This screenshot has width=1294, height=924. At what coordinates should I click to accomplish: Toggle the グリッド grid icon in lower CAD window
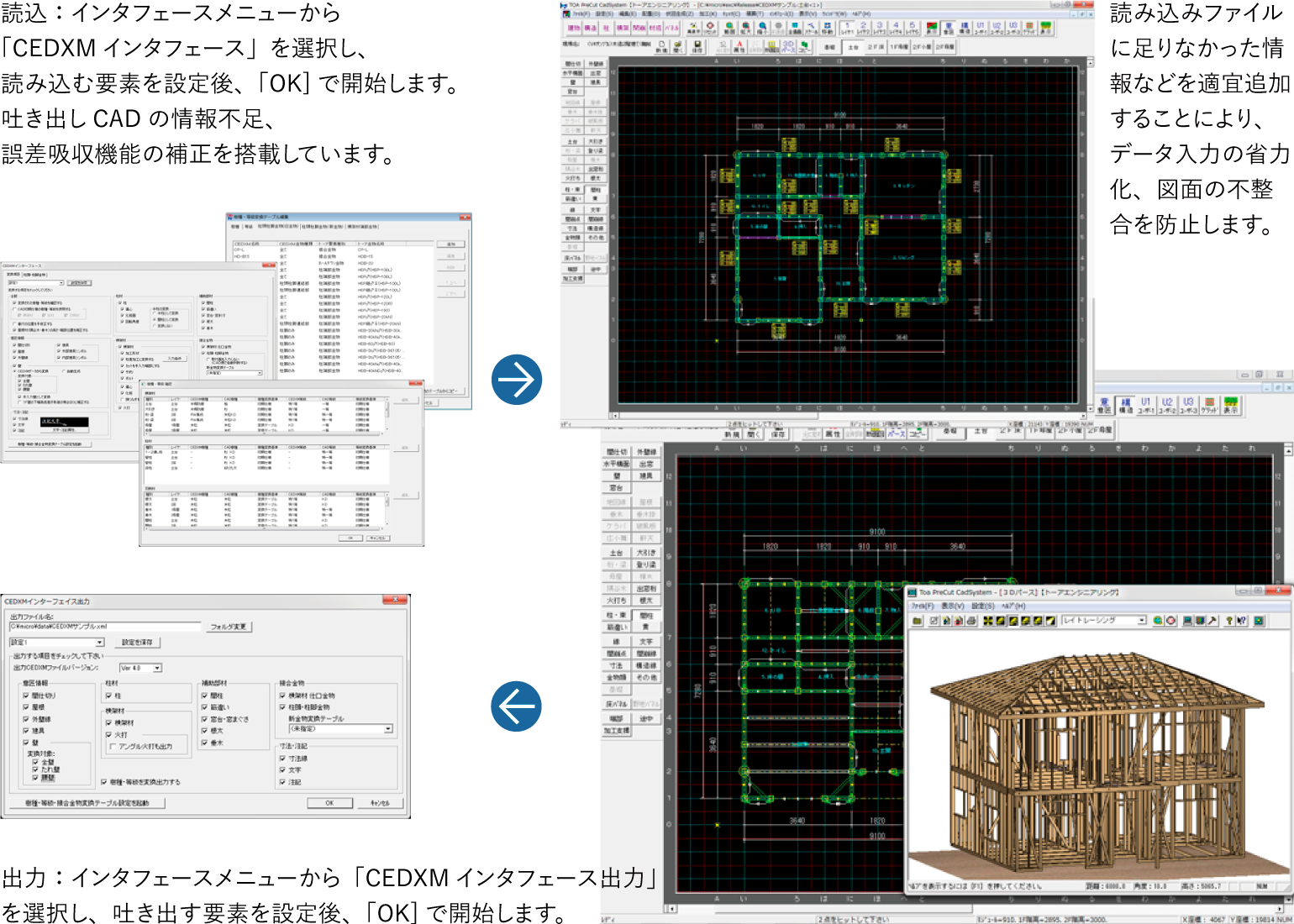[x=1209, y=407]
